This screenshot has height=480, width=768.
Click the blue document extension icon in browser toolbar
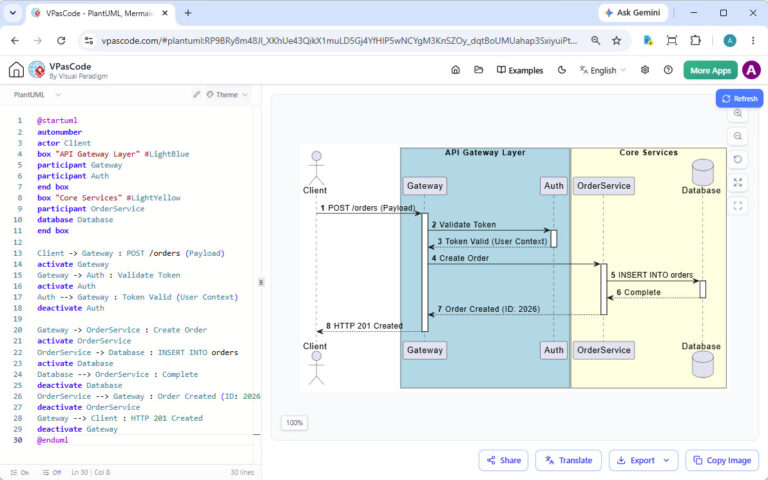click(x=648, y=41)
